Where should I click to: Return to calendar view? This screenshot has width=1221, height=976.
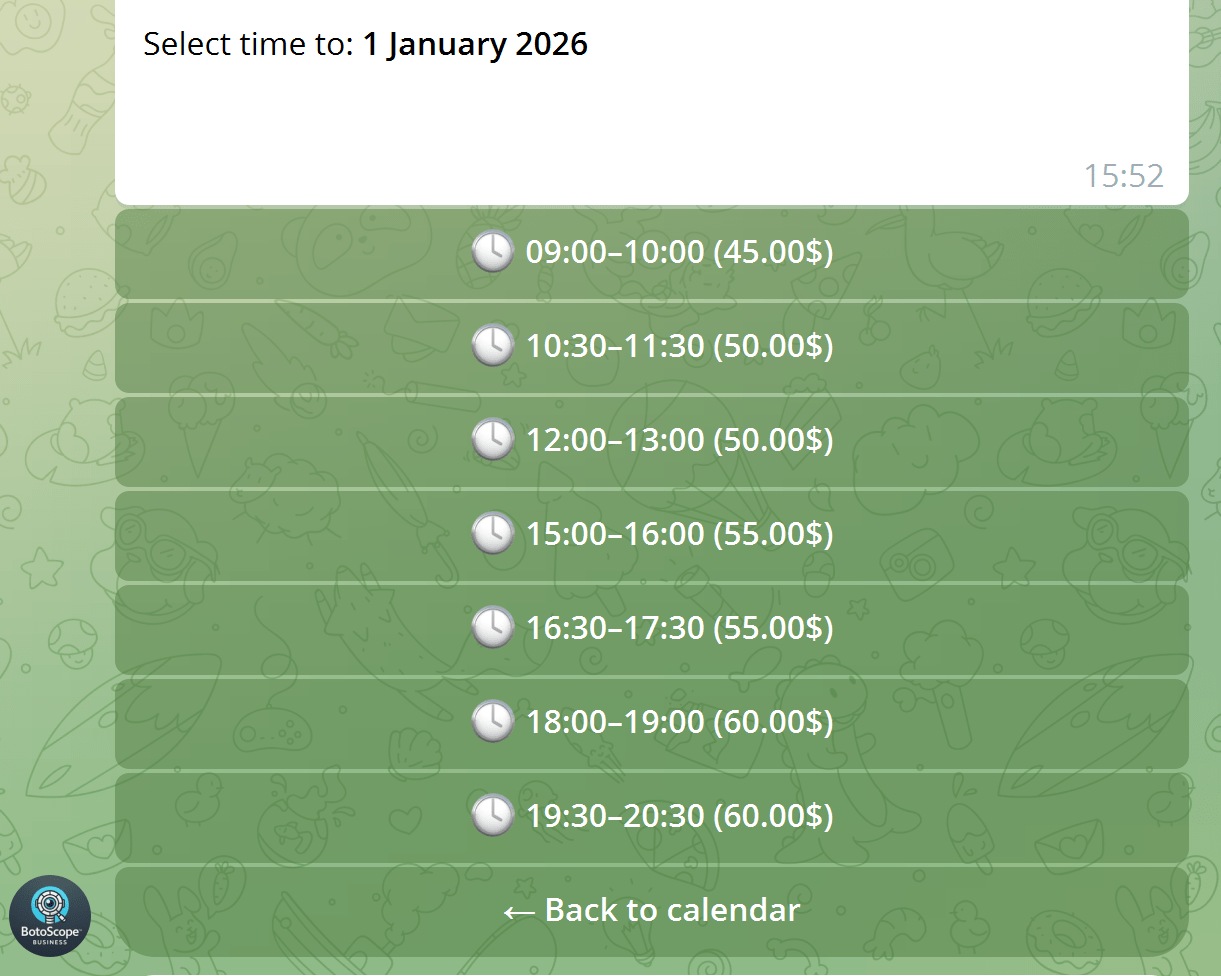tap(652, 910)
